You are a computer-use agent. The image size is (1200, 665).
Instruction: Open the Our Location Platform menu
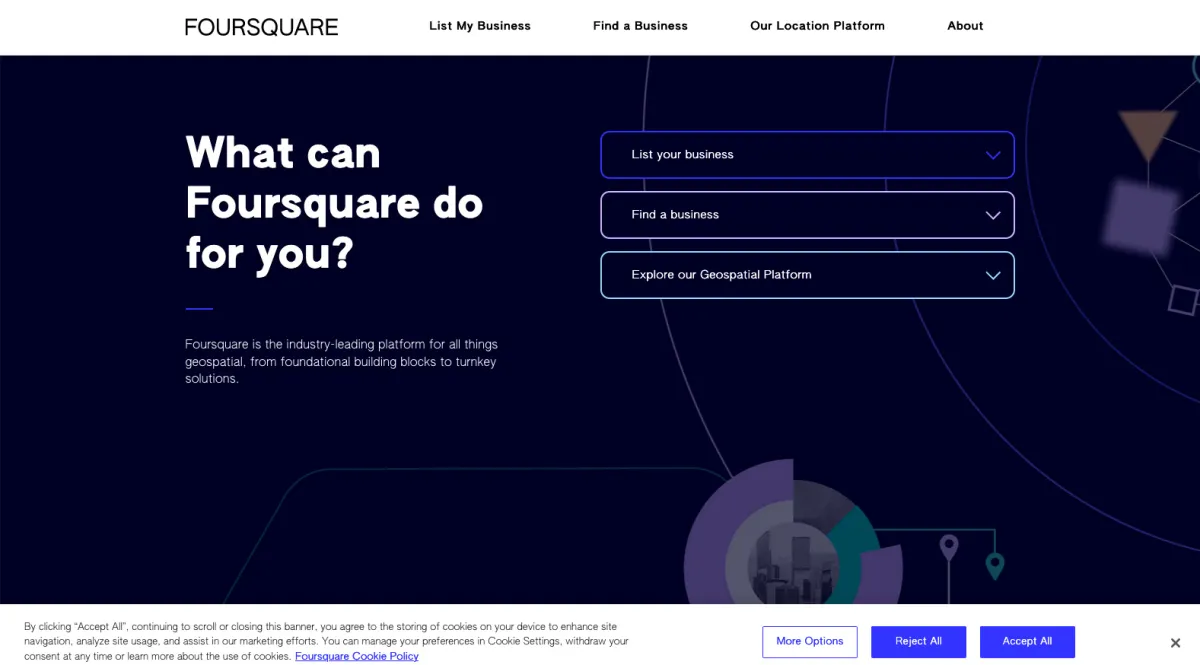click(817, 26)
